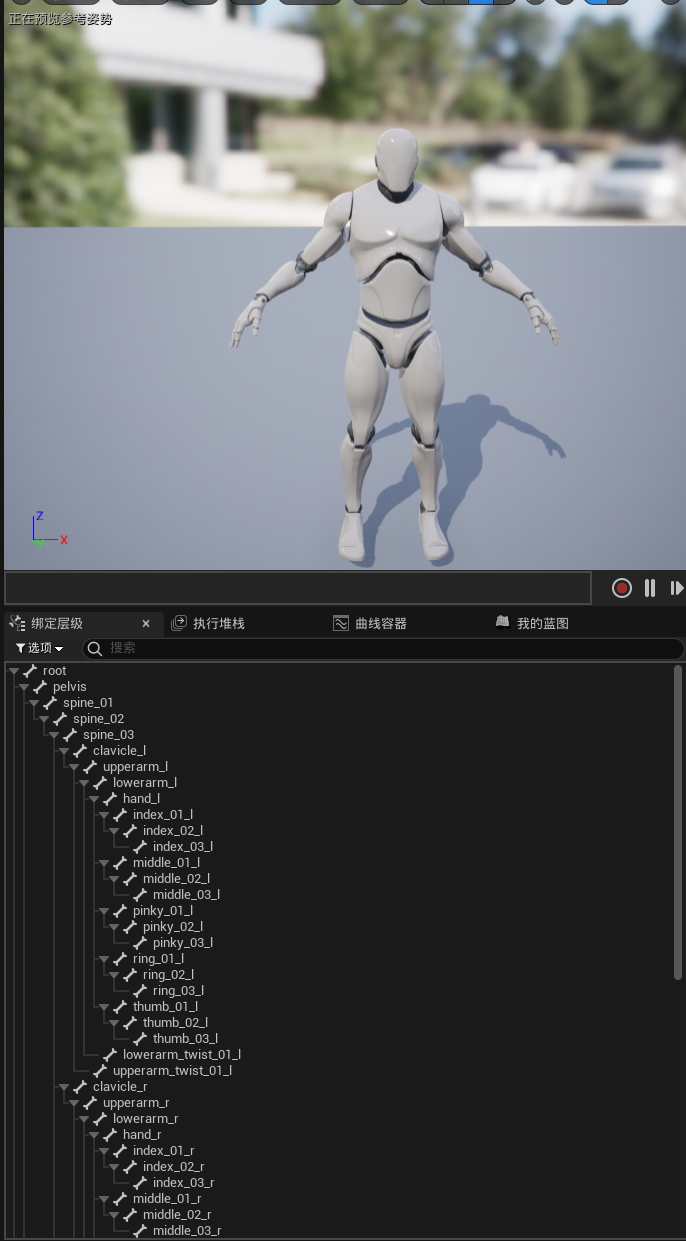Screen dimensions: 686x1241
Task: Collapse the hand_r node
Action: point(94,1135)
